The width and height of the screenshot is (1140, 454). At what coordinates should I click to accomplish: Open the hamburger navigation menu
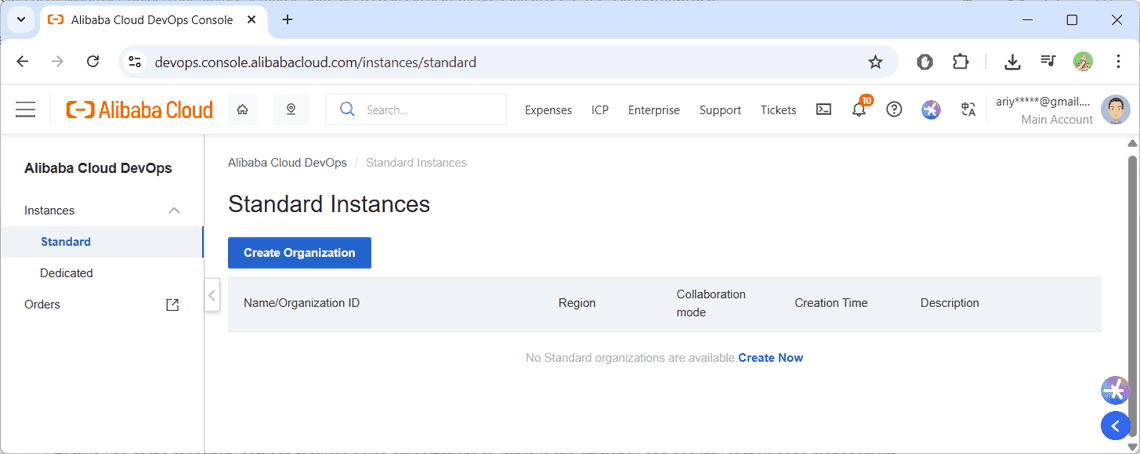pyautogui.click(x=25, y=110)
